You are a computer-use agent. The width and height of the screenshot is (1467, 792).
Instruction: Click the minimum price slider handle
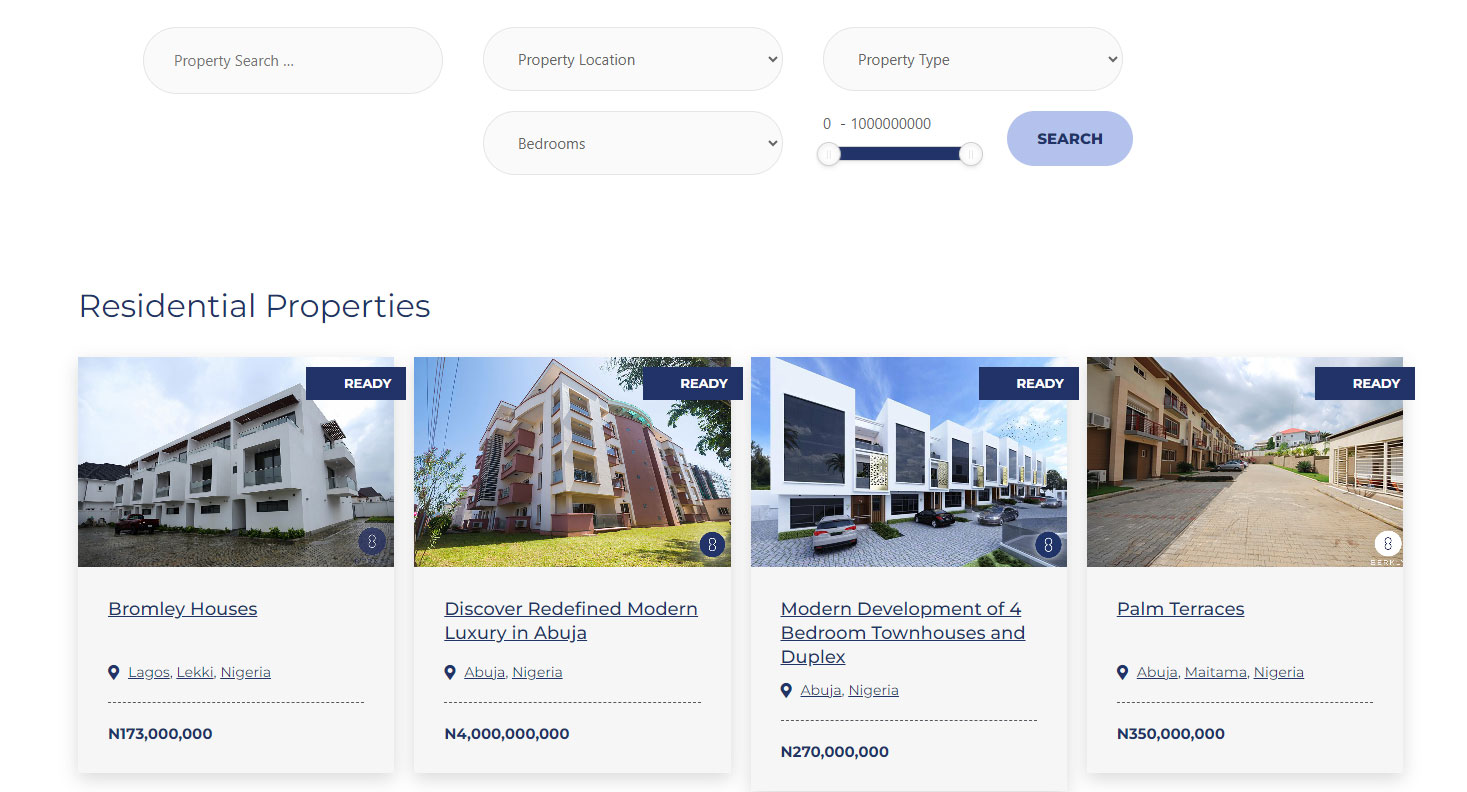click(x=829, y=154)
